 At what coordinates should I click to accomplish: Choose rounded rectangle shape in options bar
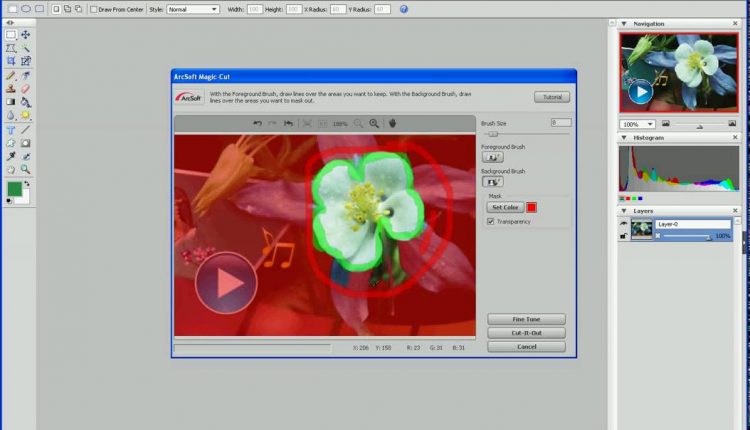(39, 9)
